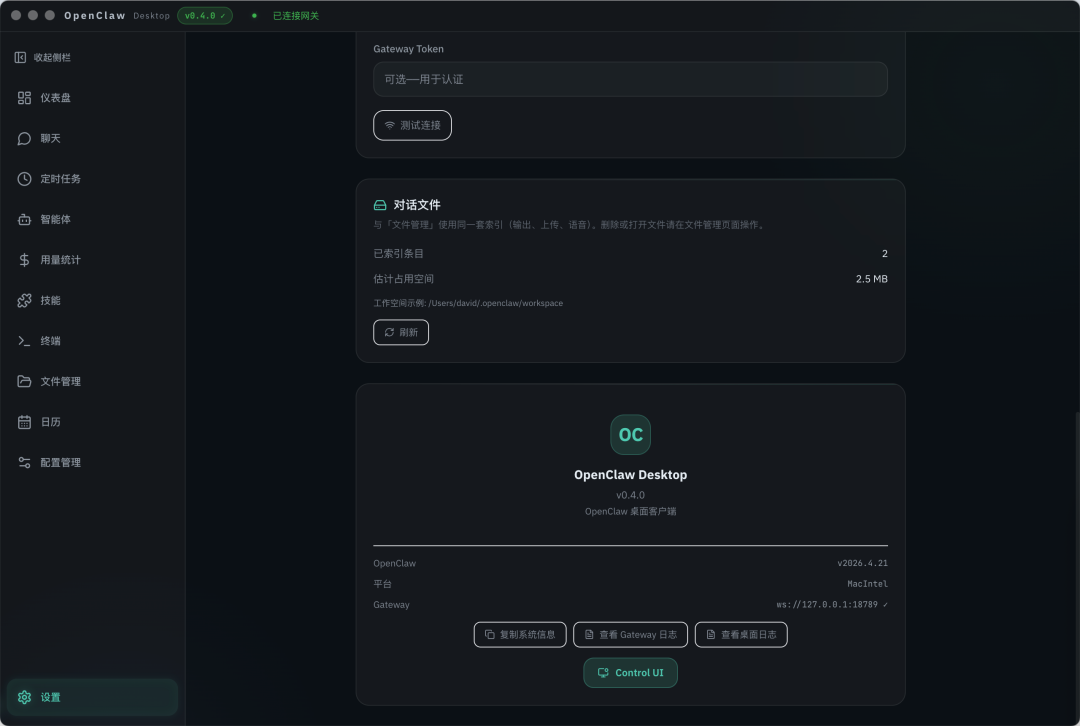1080x726 pixels.
Task: Open the 技能 puzzle piece icon
Action: point(24,300)
